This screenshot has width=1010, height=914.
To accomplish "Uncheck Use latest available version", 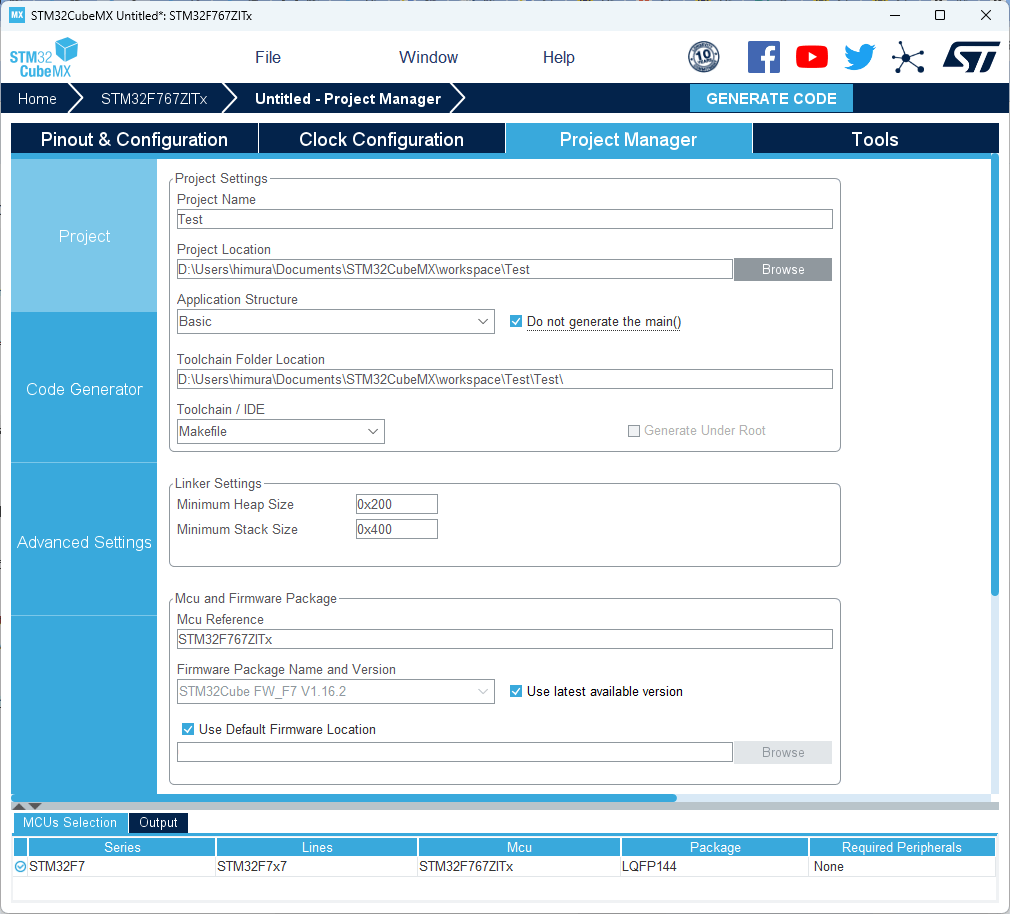I will pyautogui.click(x=515, y=691).
